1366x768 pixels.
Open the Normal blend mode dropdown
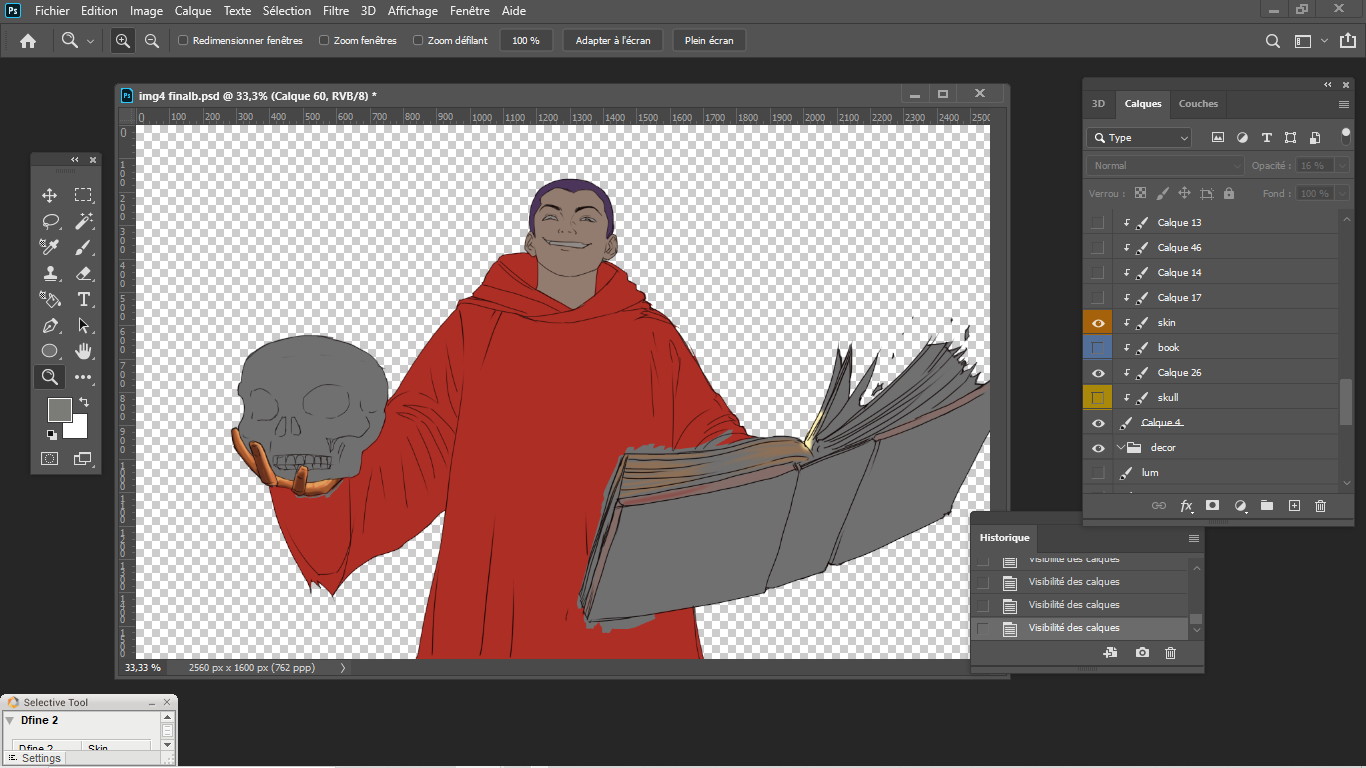1165,165
